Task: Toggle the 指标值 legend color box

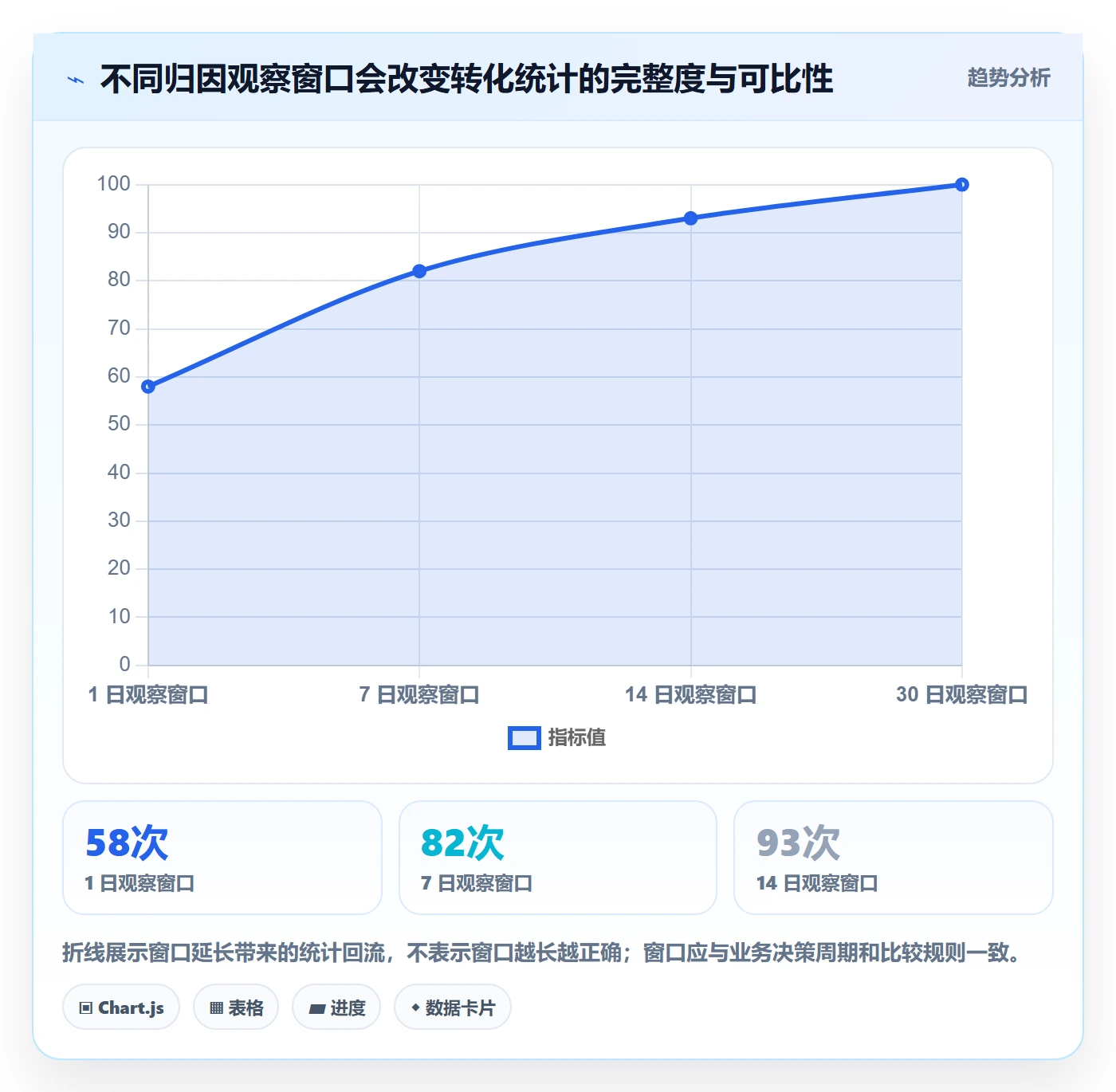Action: coord(524,738)
